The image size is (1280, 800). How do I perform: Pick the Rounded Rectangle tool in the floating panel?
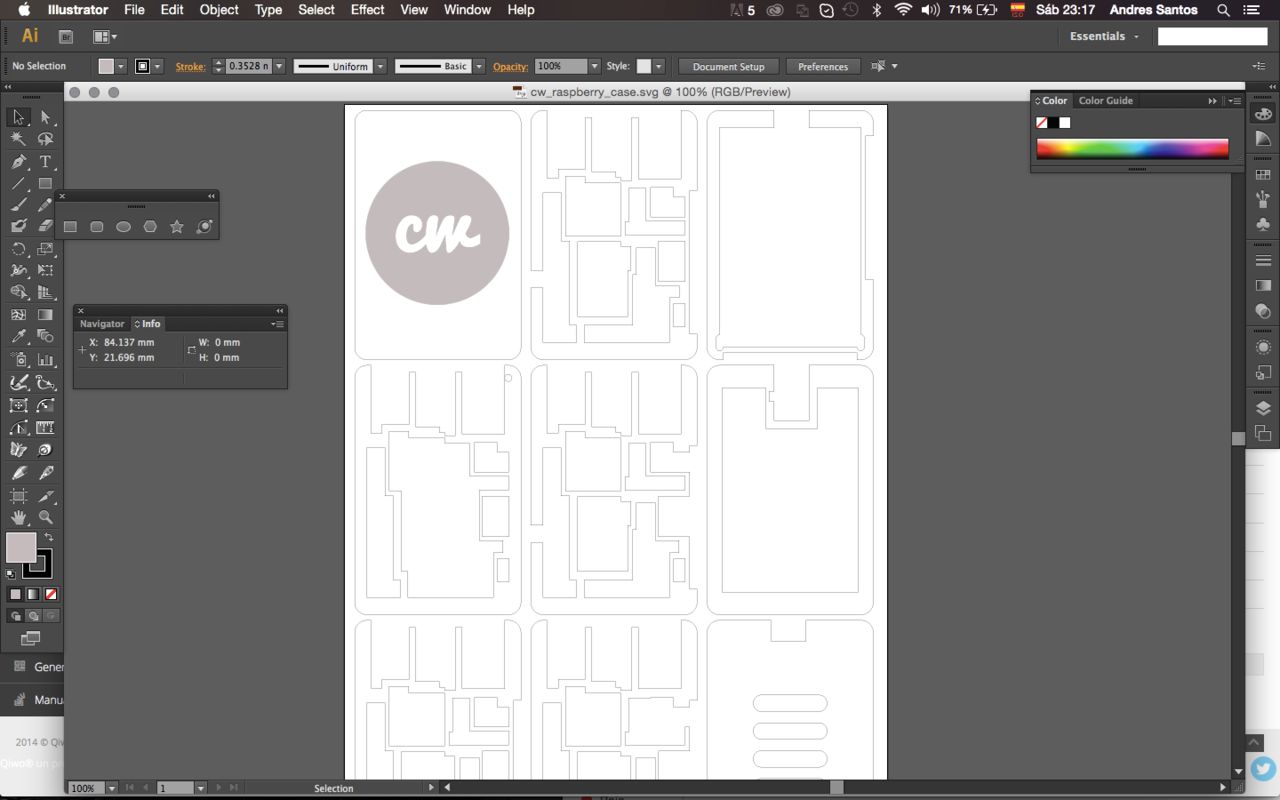[97, 227]
